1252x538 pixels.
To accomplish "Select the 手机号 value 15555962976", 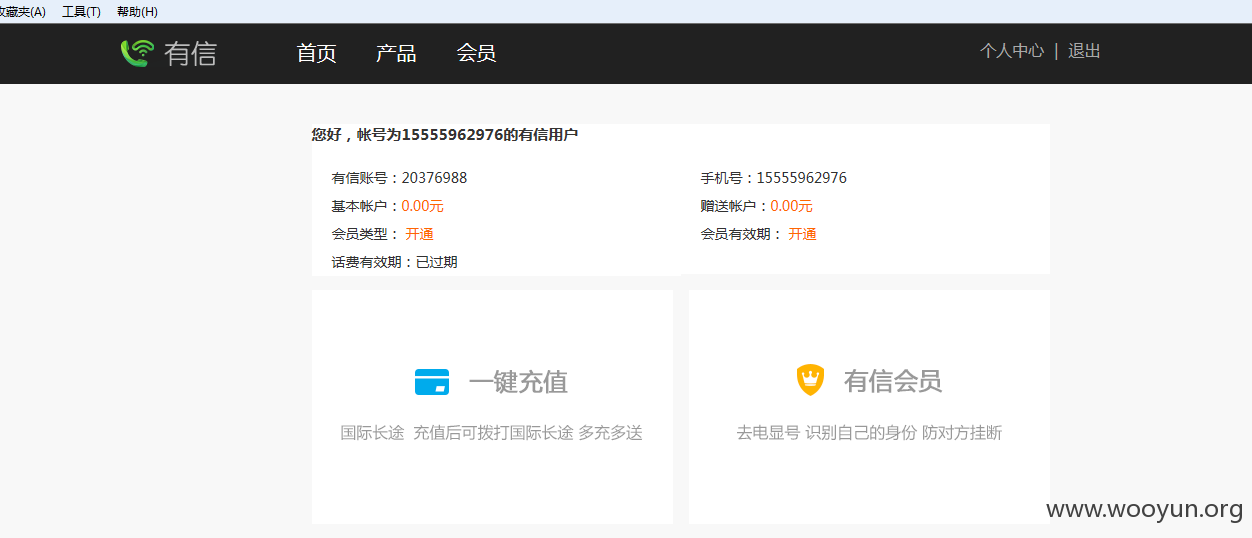I will point(802,178).
